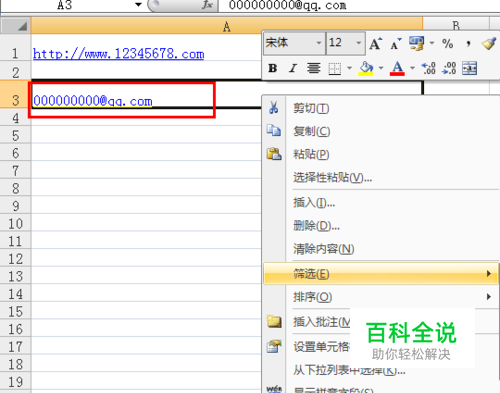
Task: Apply red font color button
Action: click(397, 69)
